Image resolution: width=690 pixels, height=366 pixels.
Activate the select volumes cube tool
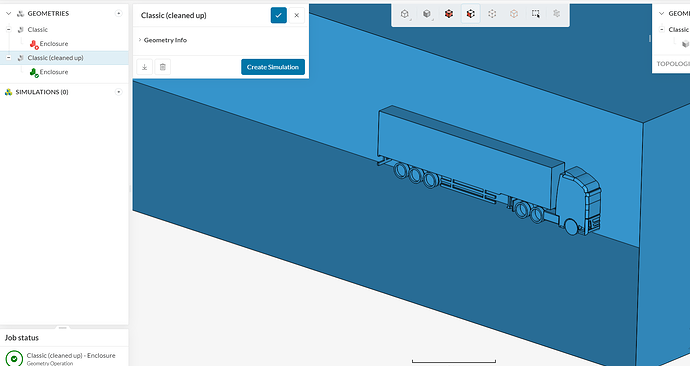(449, 14)
